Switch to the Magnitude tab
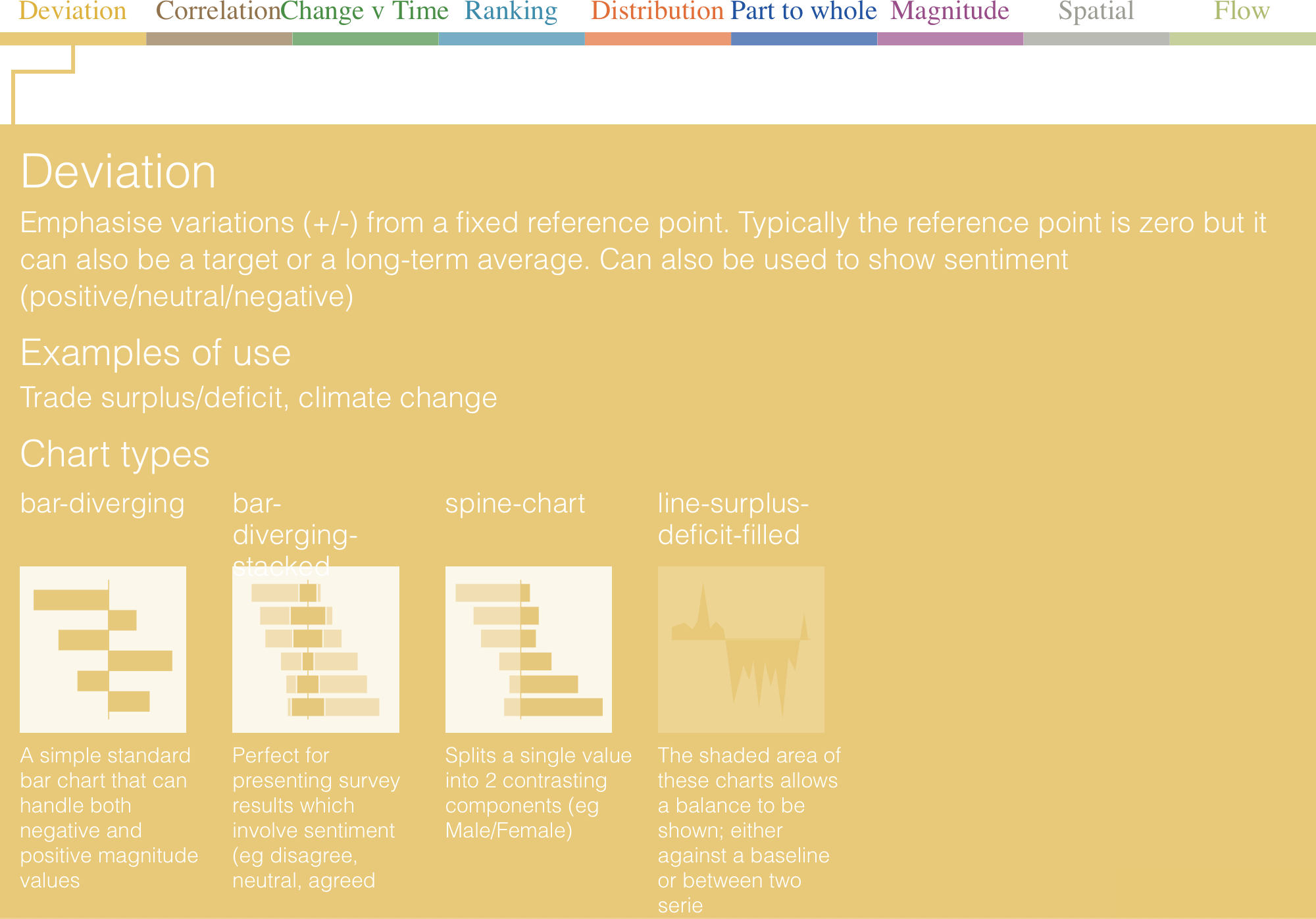 [949, 11]
